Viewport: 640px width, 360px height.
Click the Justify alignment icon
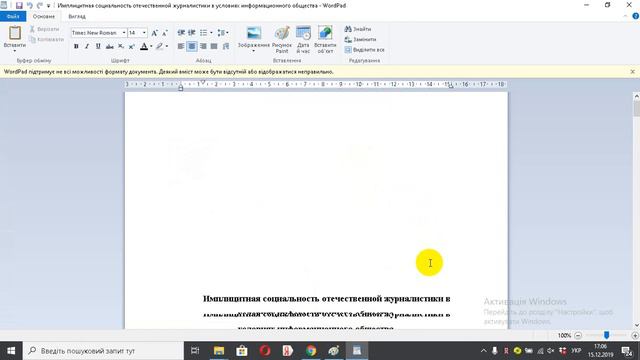pyautogui.click(x=213, y=47)
